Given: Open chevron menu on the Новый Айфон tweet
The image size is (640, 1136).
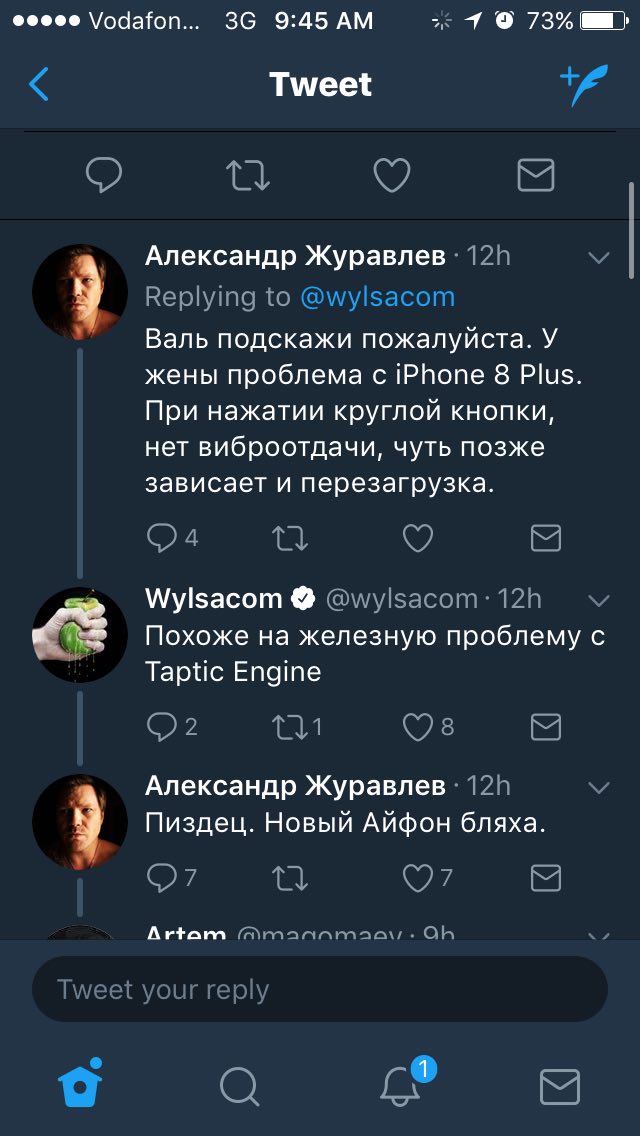Looking at the screenshot, I should pos(599,787).
